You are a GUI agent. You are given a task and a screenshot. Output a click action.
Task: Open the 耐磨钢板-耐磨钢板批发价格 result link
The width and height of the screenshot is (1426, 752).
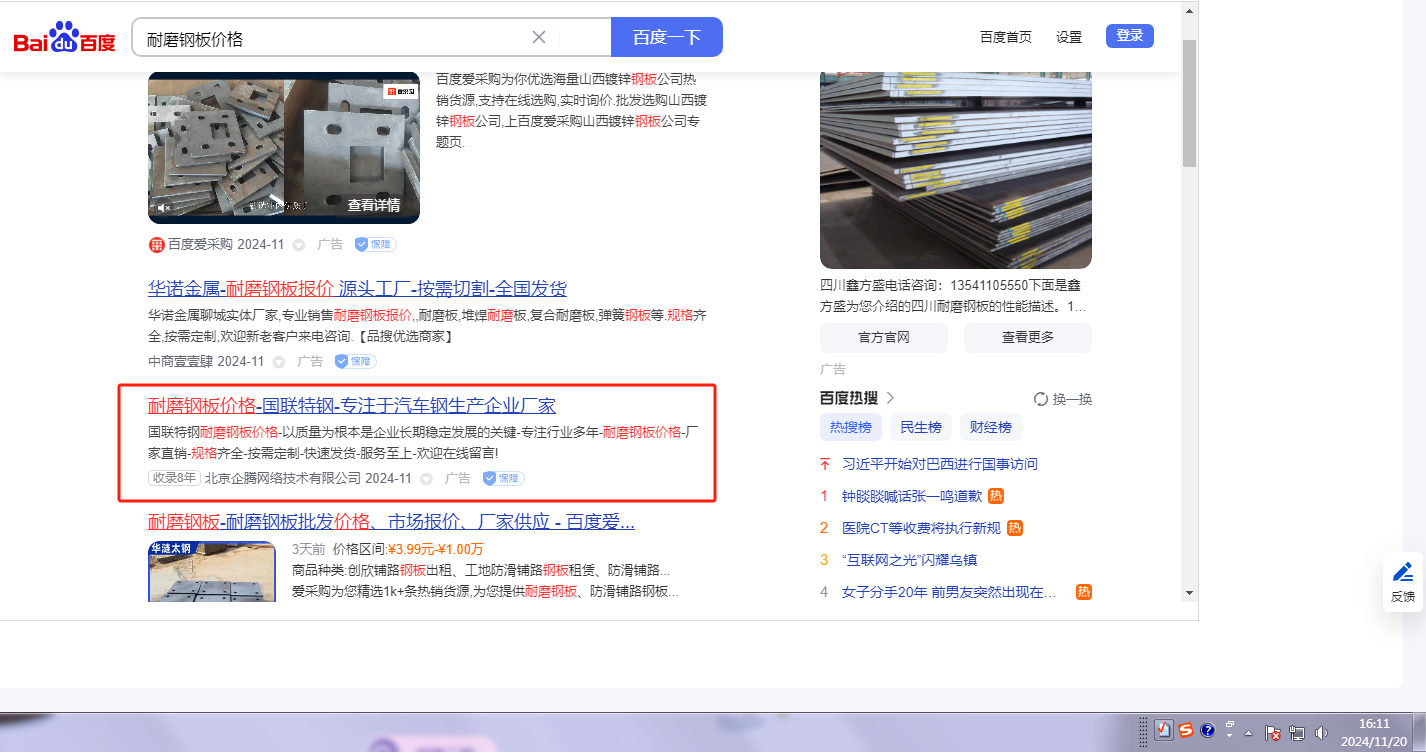tap(392, 522)
